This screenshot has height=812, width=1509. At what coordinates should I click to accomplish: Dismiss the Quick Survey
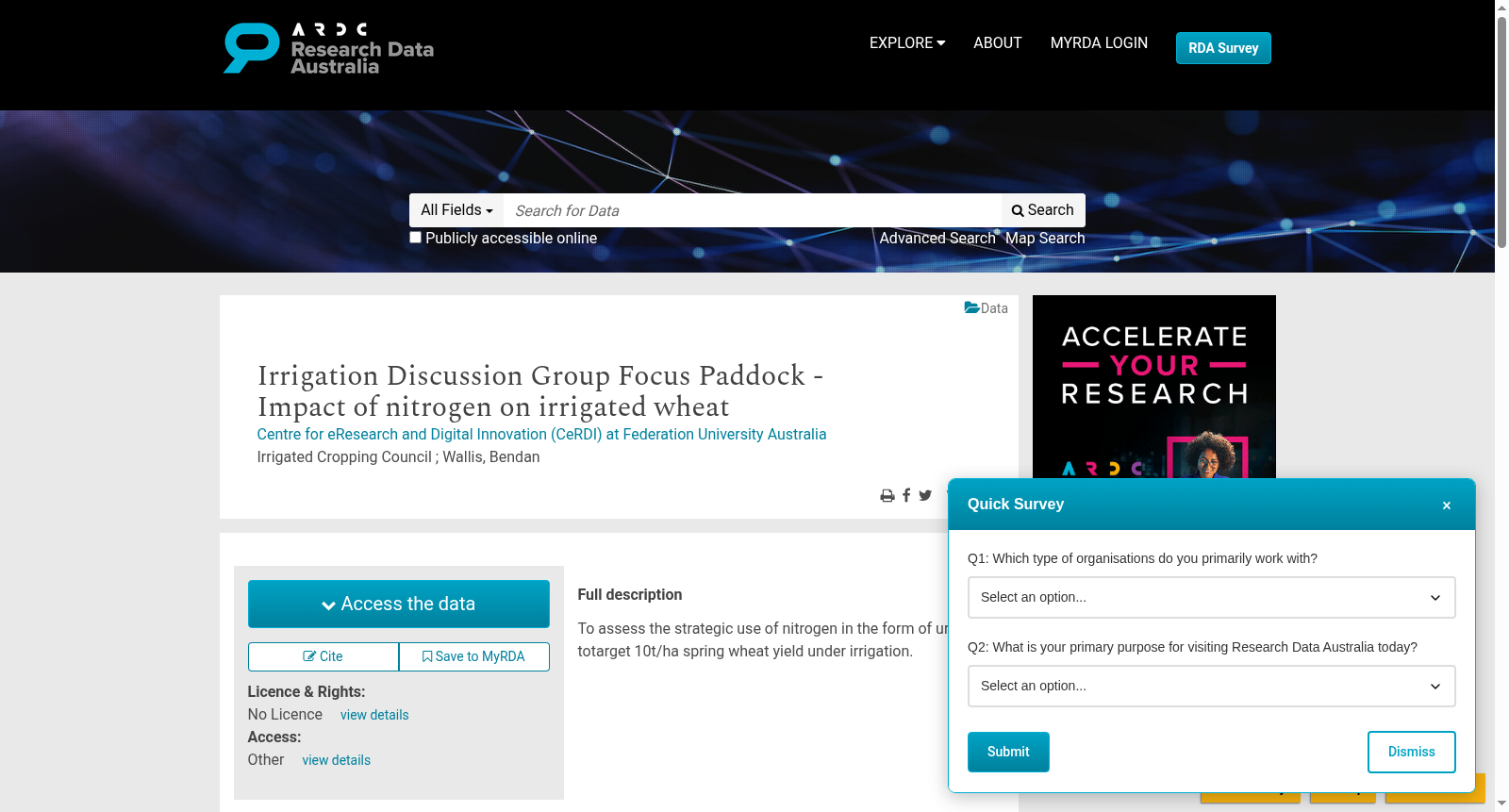1411,752
